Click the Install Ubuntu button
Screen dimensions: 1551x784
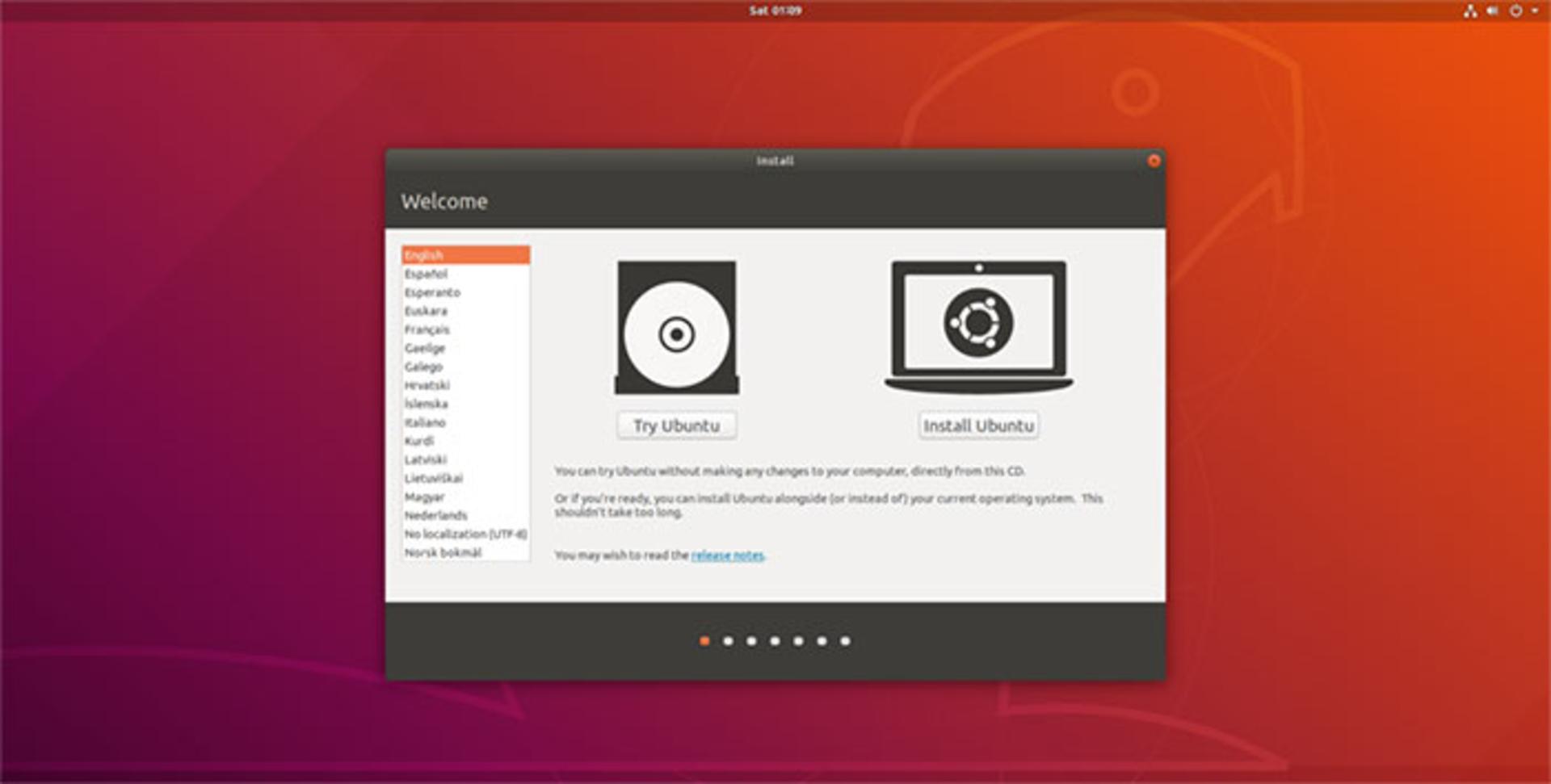tap(979, 426)
